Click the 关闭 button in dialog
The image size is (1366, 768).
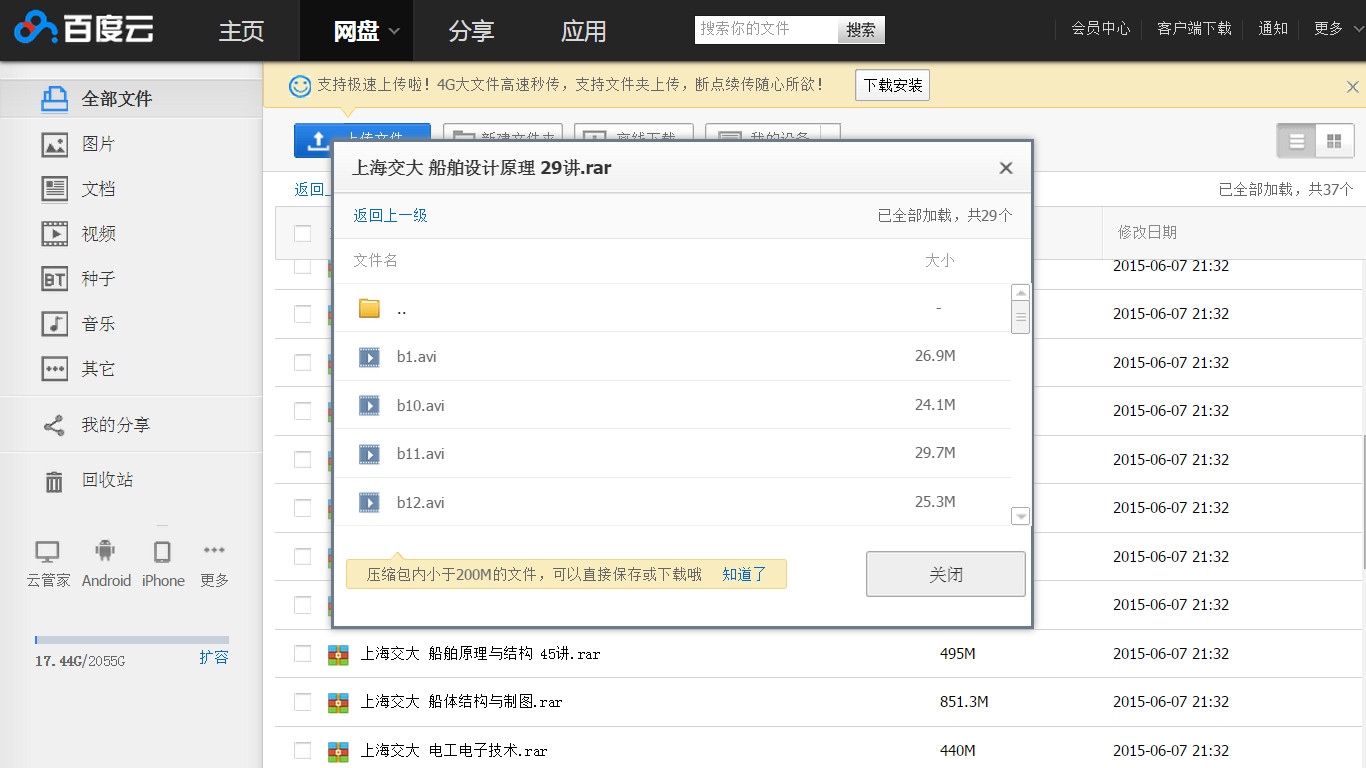pyautogui.click(x=945, y=574)
